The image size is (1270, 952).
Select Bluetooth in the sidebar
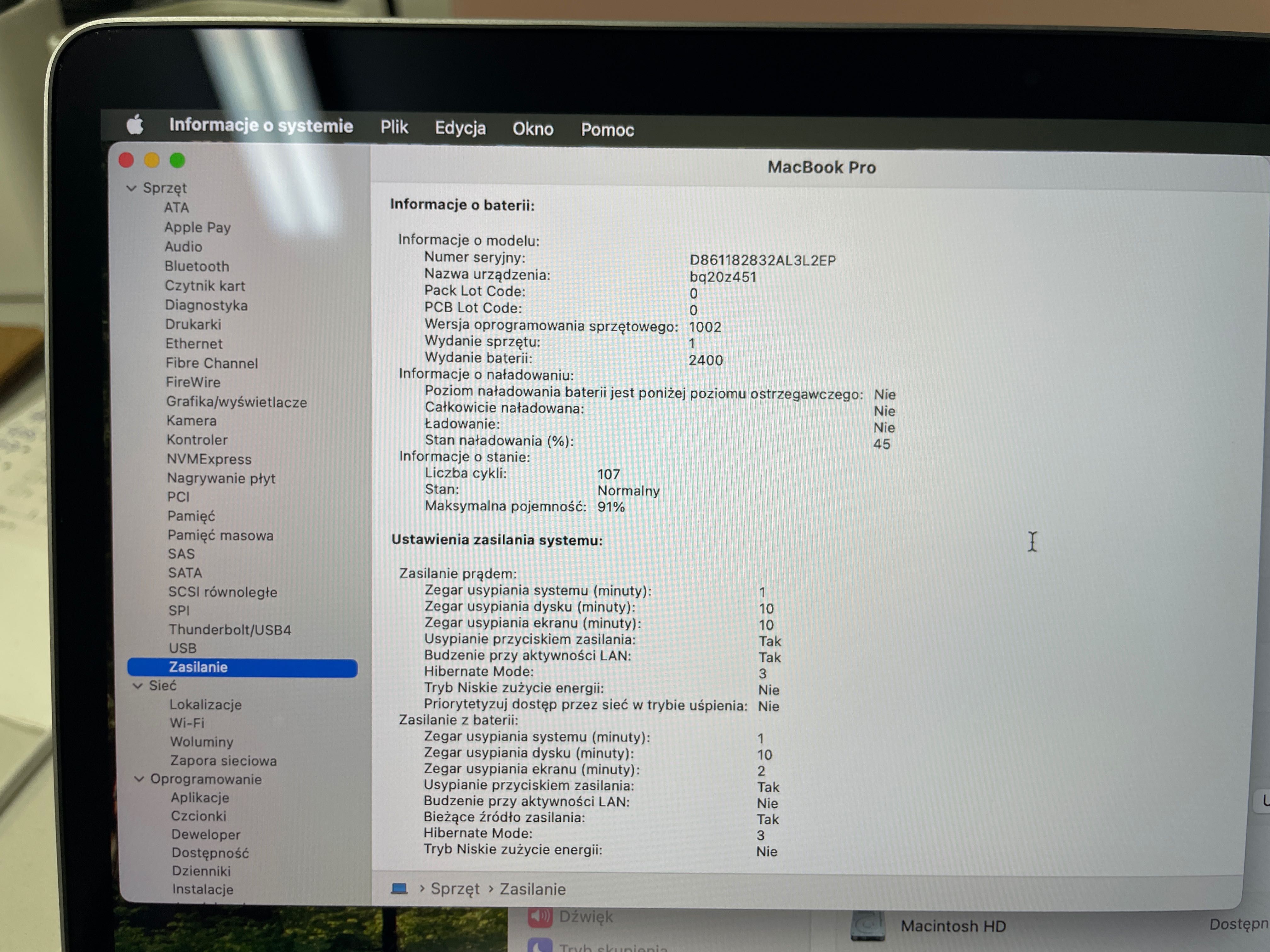[x=197, y=266]
